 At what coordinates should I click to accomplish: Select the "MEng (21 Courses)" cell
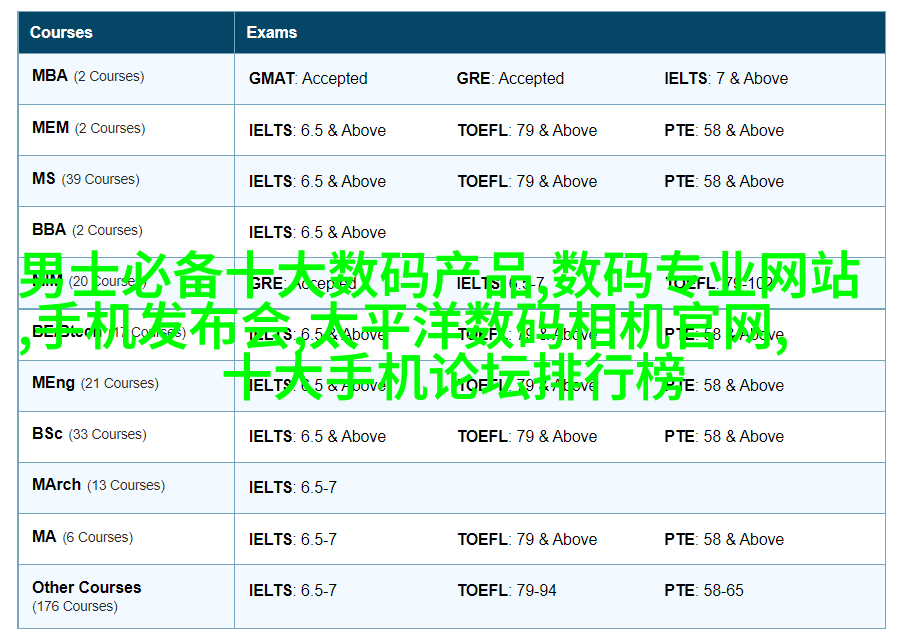tap(126, 386)
